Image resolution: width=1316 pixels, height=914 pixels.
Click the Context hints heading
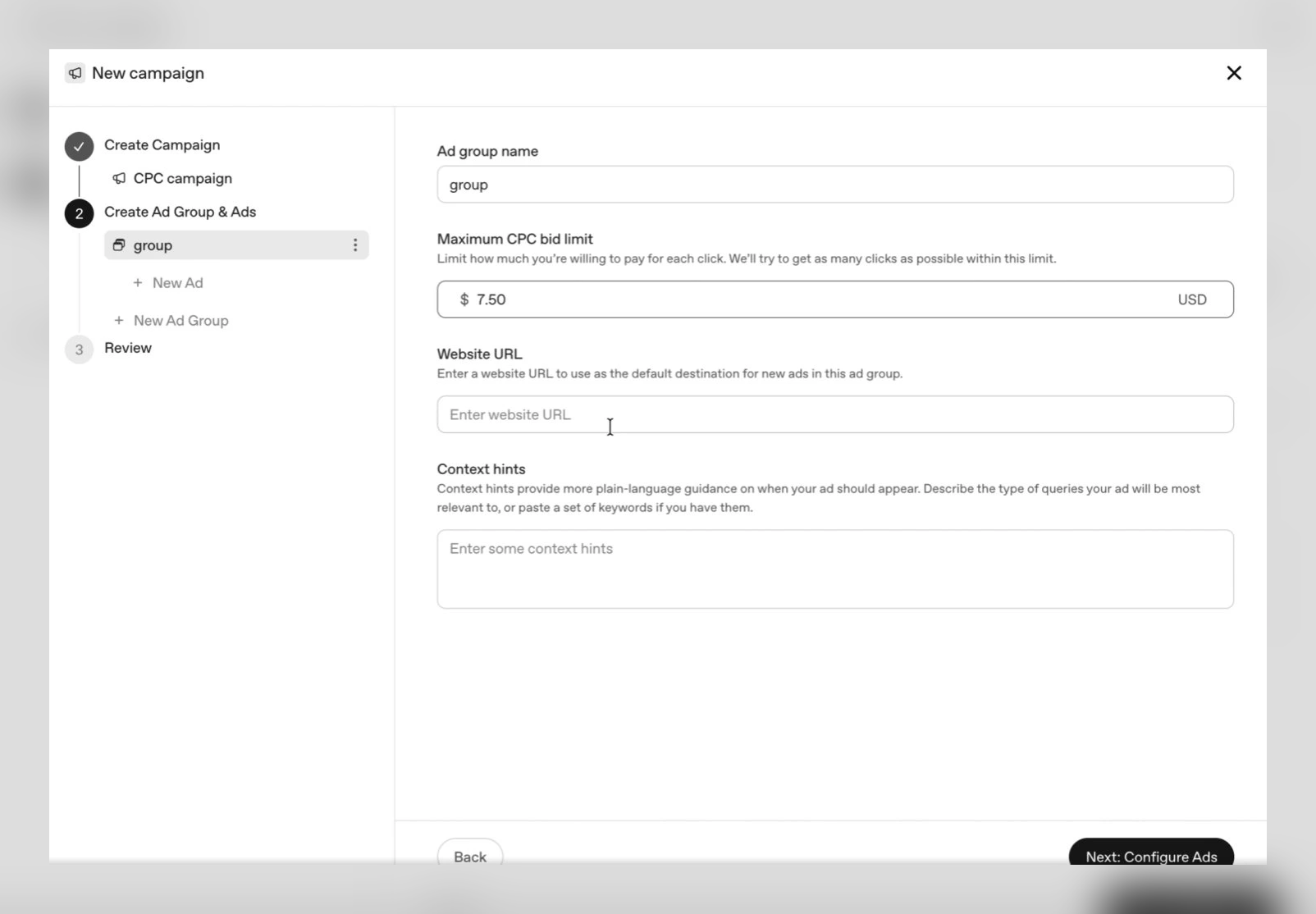(482, 468)
